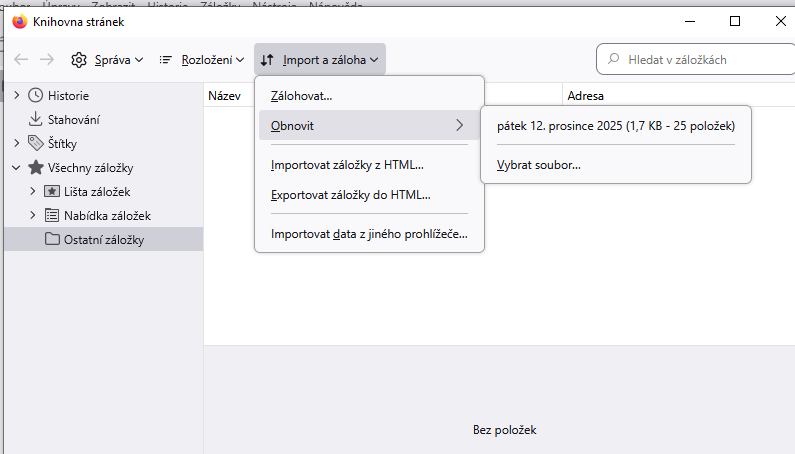The image size is (795, 454).
Task: Open the Rozložení views dropdown
Action: (x=201, y=60)
